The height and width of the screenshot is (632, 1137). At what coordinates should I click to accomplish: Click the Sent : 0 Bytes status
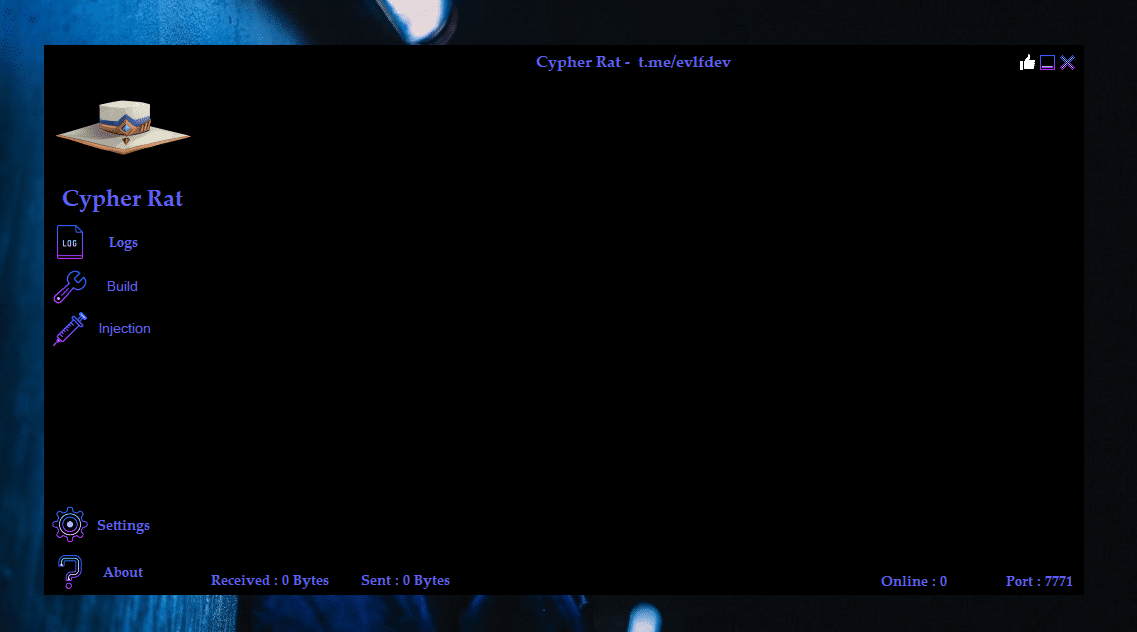(x=405, y=581)
